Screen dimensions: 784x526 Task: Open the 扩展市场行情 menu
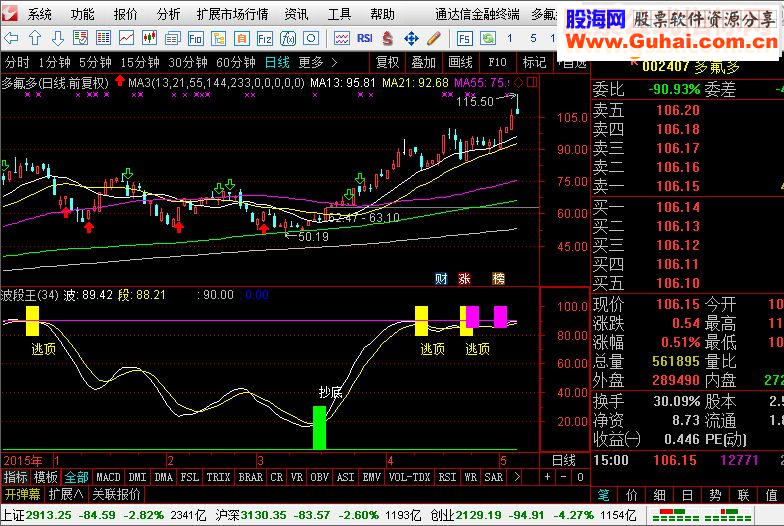click(232, 14)
